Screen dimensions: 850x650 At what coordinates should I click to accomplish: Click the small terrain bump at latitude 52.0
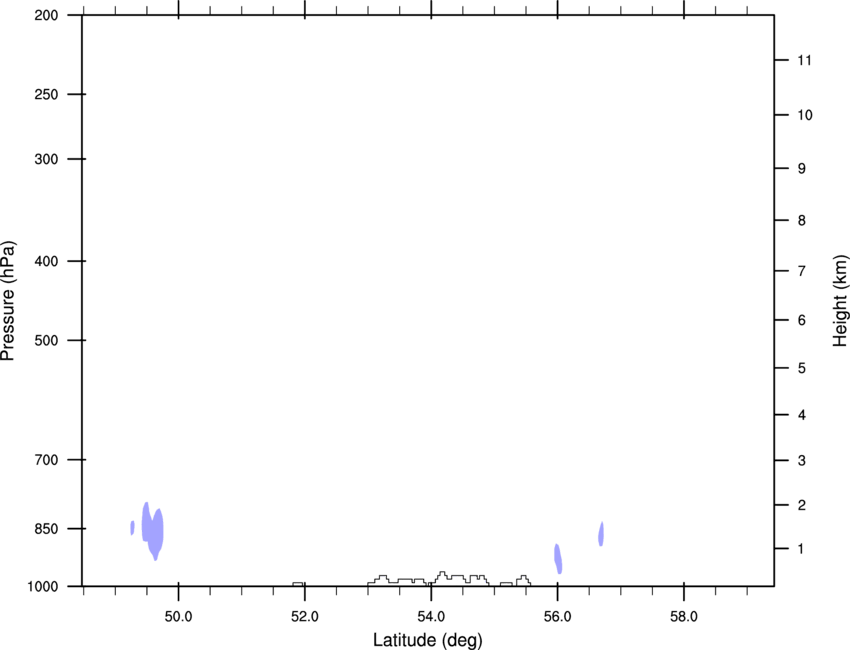pyautogui.click(x=298, y=584)
